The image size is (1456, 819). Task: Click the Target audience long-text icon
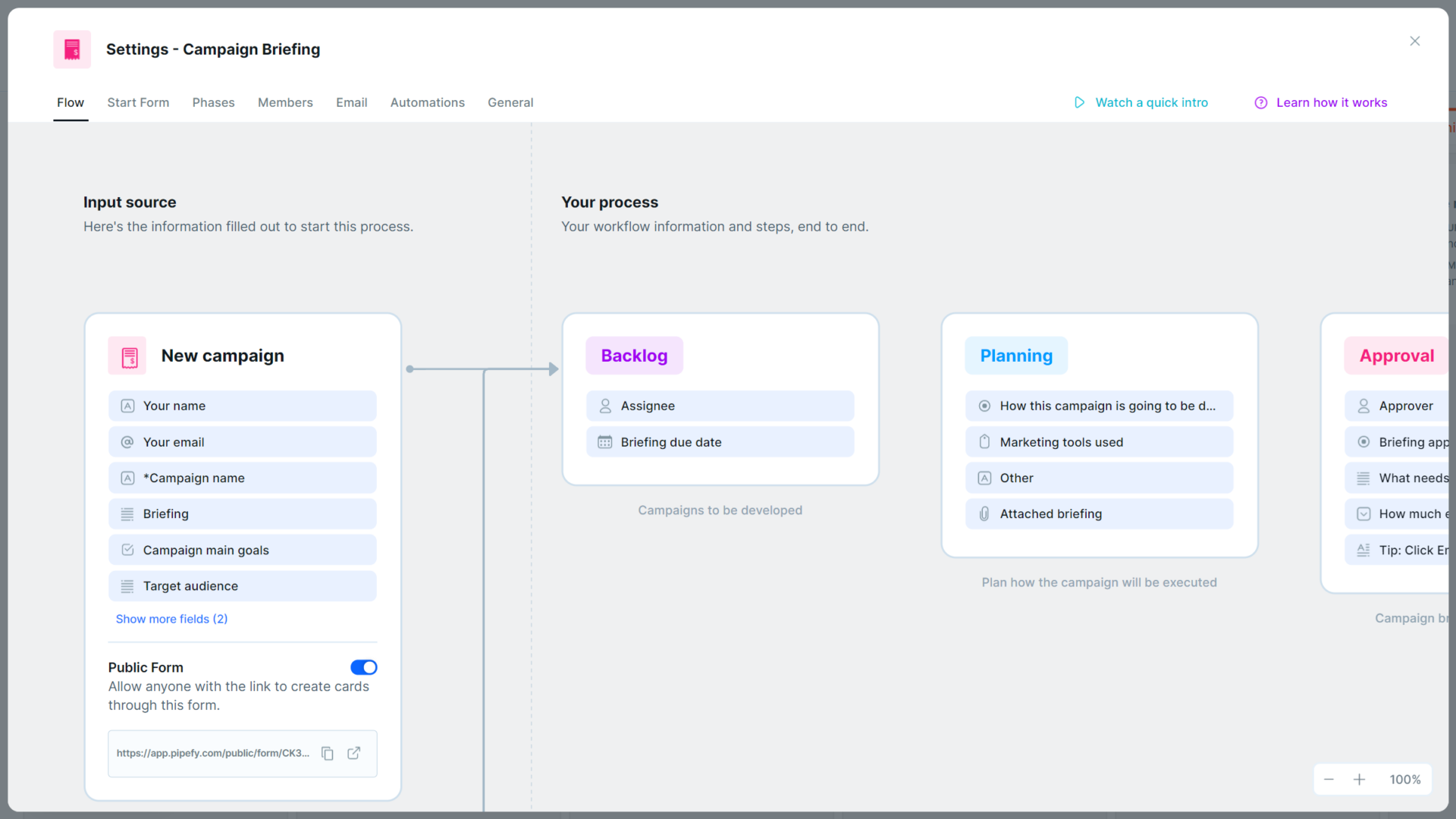click(x=127, y=585)
